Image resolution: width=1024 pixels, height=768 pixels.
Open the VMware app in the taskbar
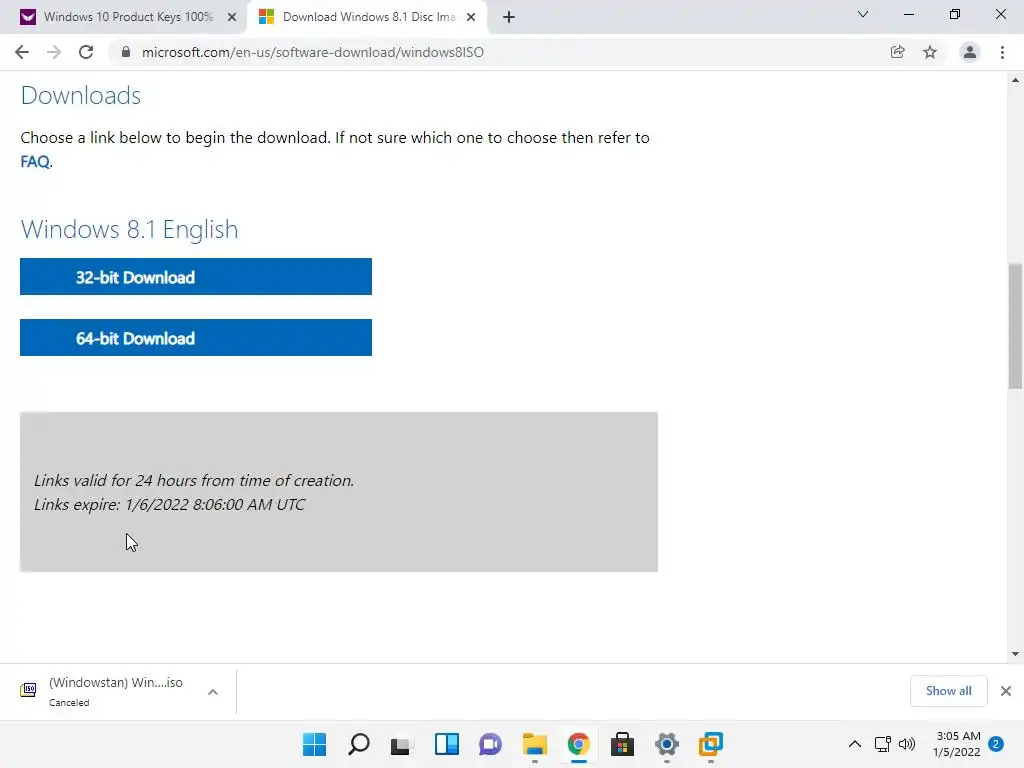pos(711,744)
